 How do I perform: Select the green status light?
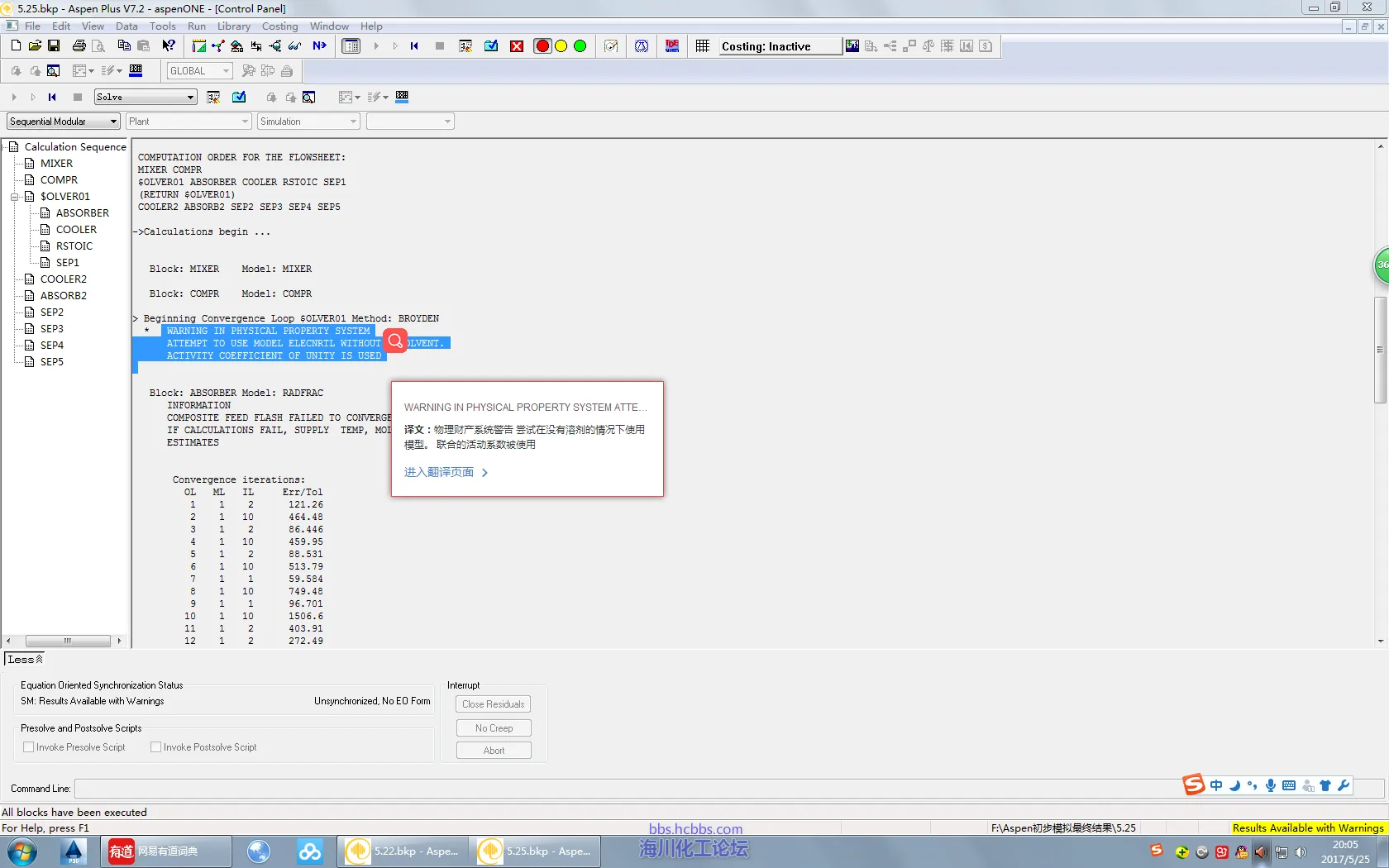pos(580,46)
